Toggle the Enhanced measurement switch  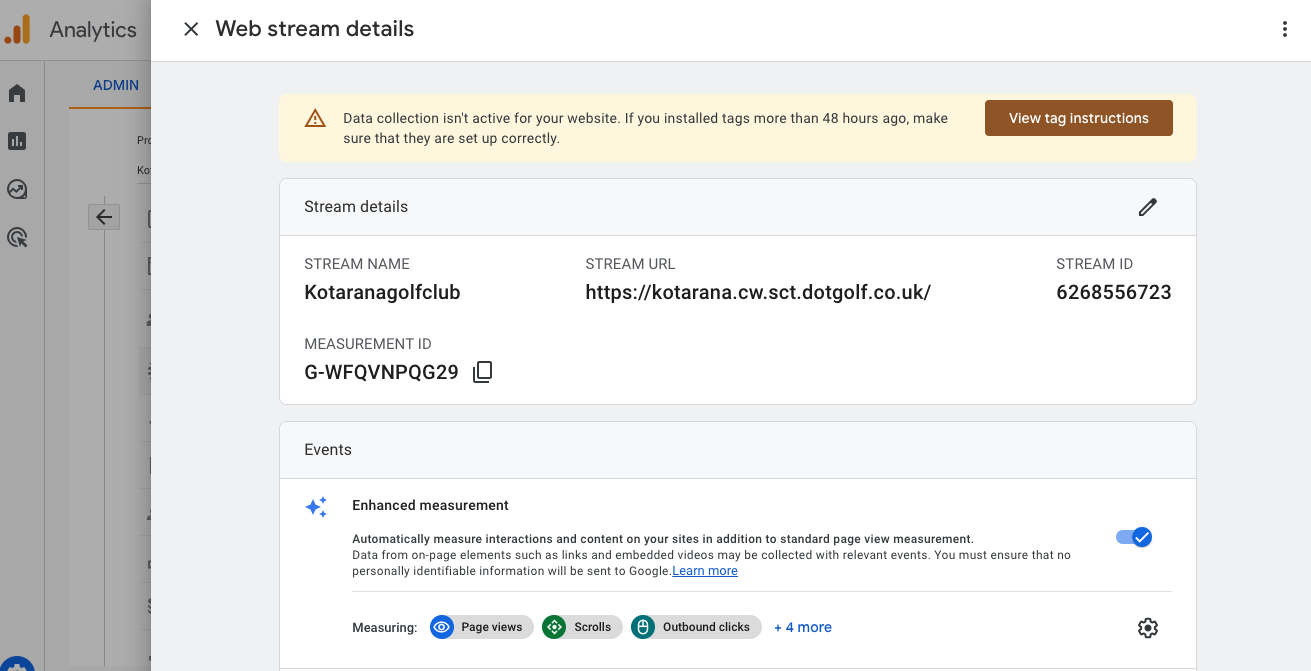1134,537
